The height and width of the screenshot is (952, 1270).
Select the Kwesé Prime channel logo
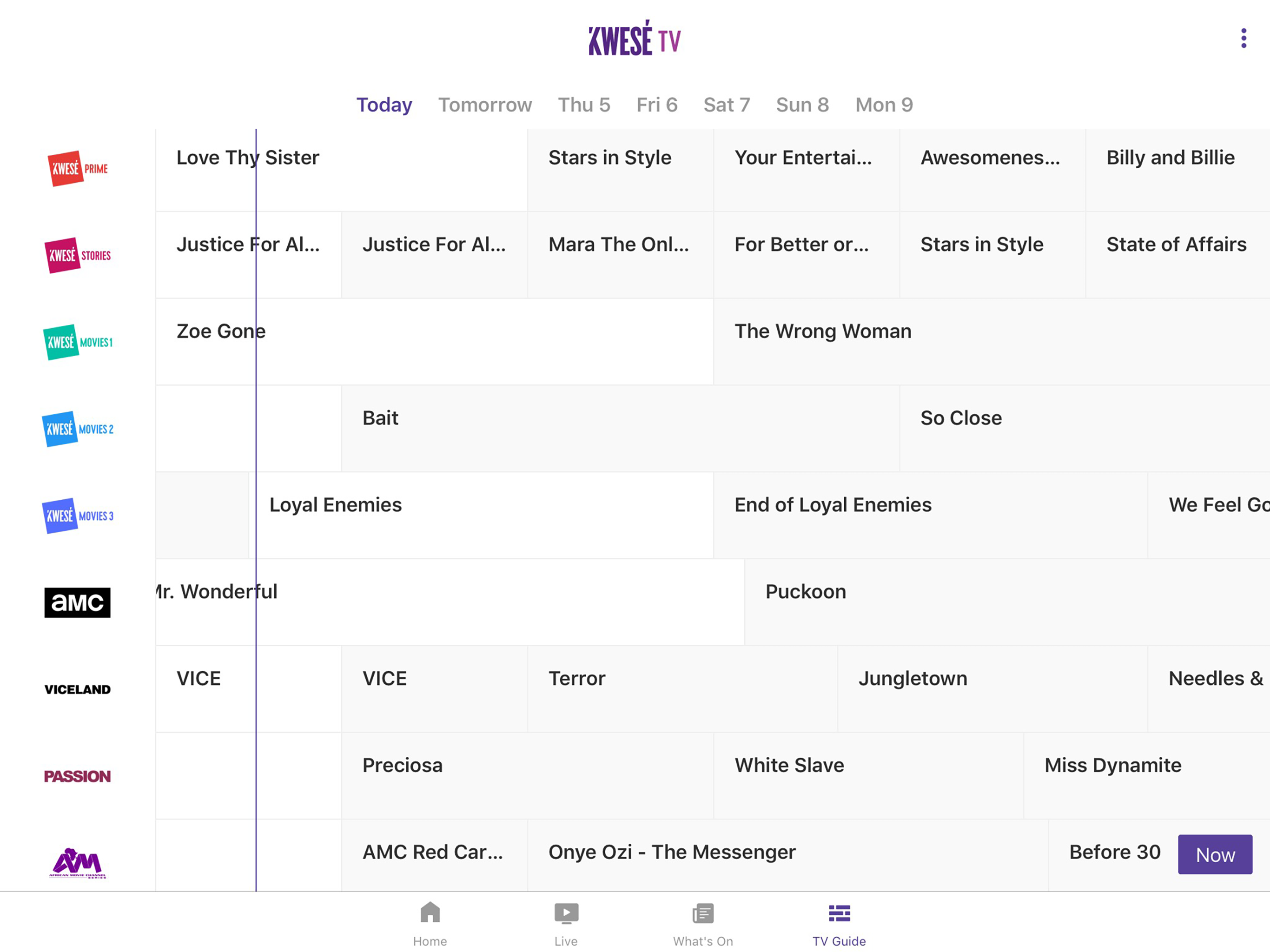click(78, 168)
